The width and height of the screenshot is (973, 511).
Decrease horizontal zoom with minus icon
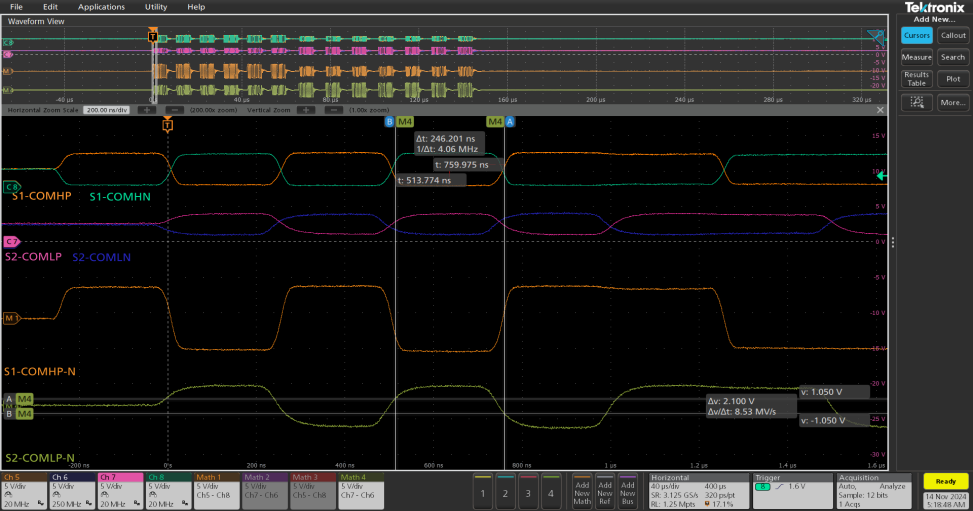tap(174, 109)
